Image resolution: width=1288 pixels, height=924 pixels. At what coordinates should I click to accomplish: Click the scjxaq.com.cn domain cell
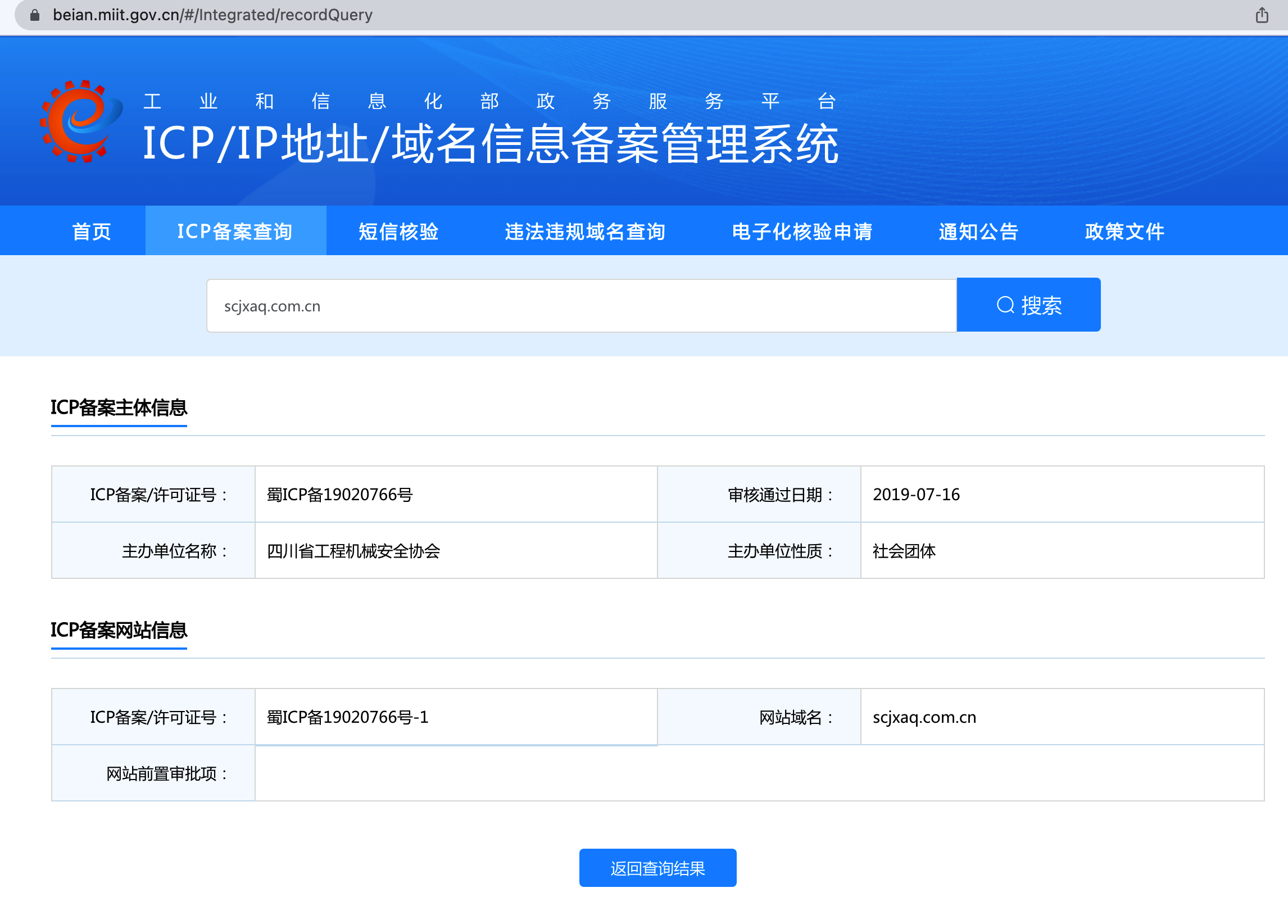(x=924, y=717)
